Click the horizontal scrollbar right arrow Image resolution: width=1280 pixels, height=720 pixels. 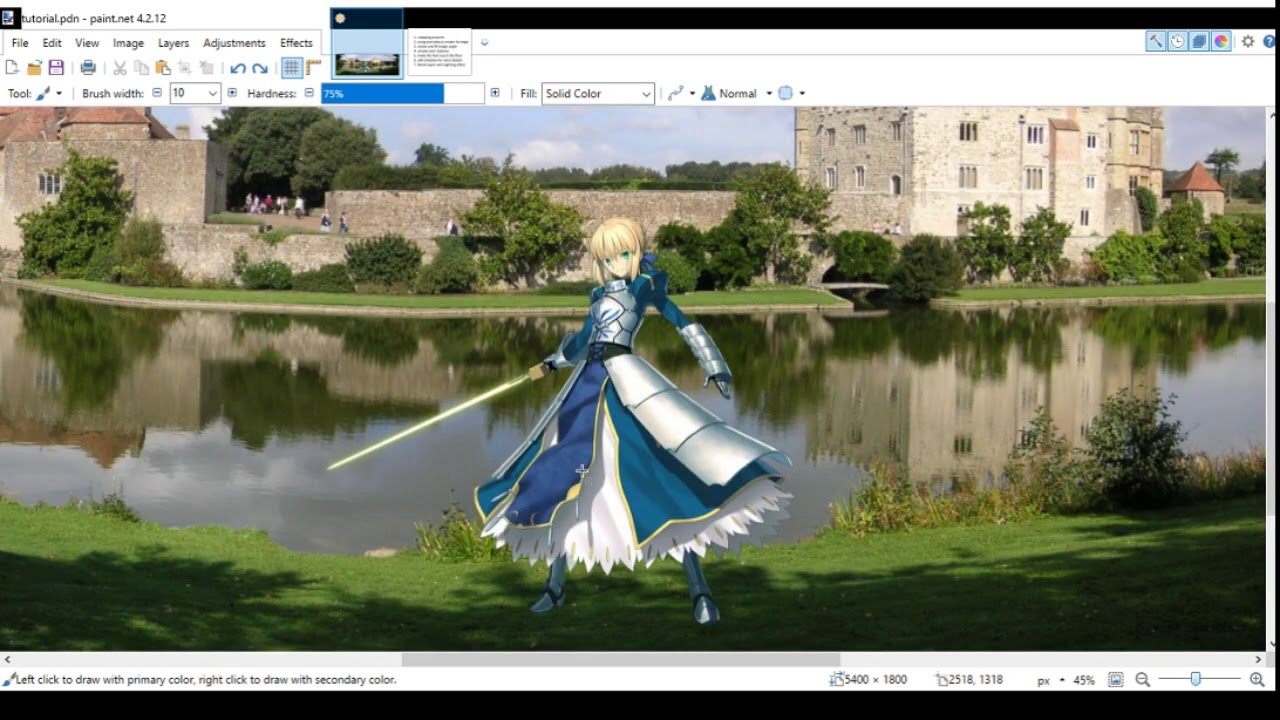[1258, 659]
